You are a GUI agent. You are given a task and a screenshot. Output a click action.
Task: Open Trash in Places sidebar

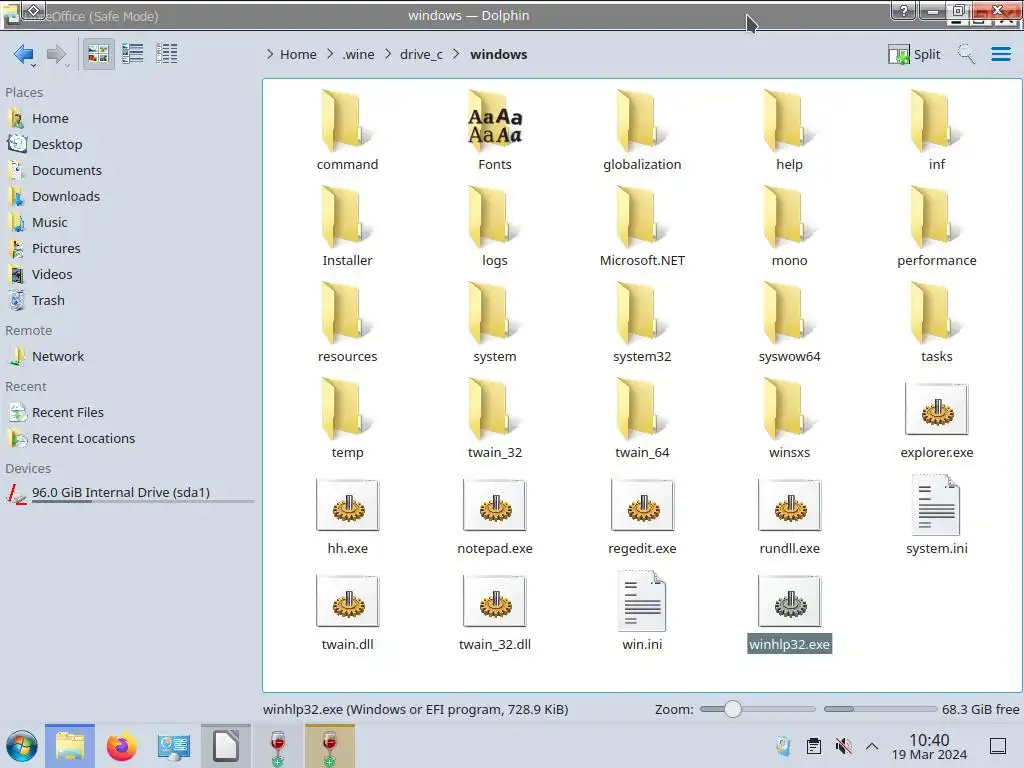(48, 300)
